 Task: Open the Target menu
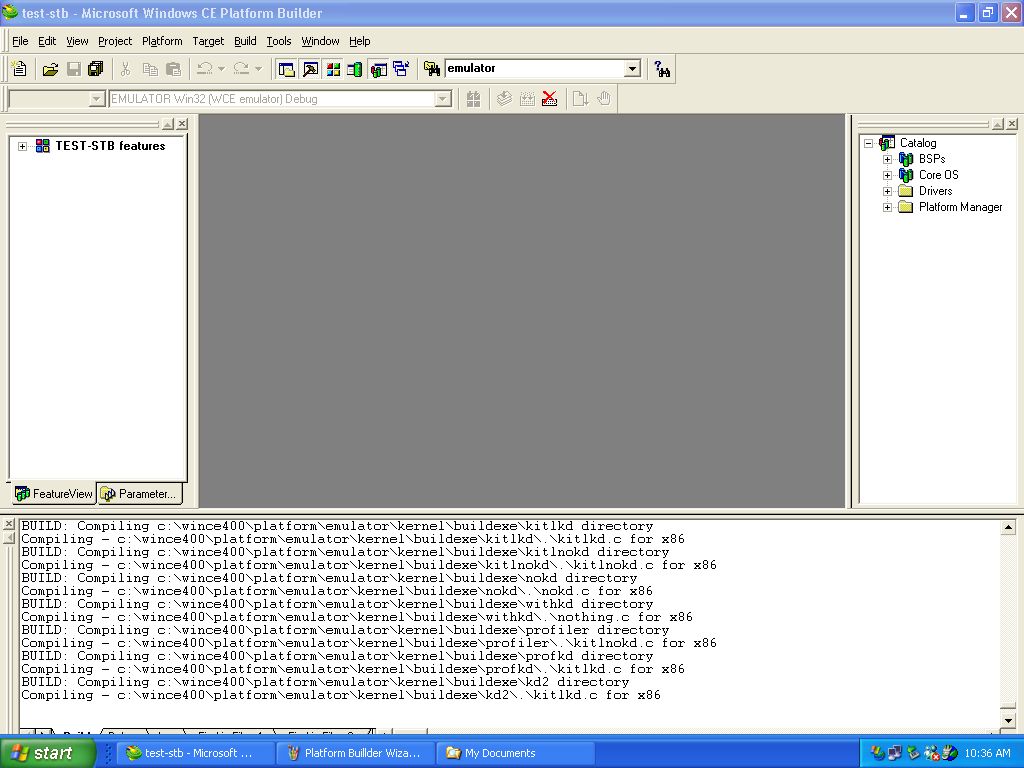208,41
